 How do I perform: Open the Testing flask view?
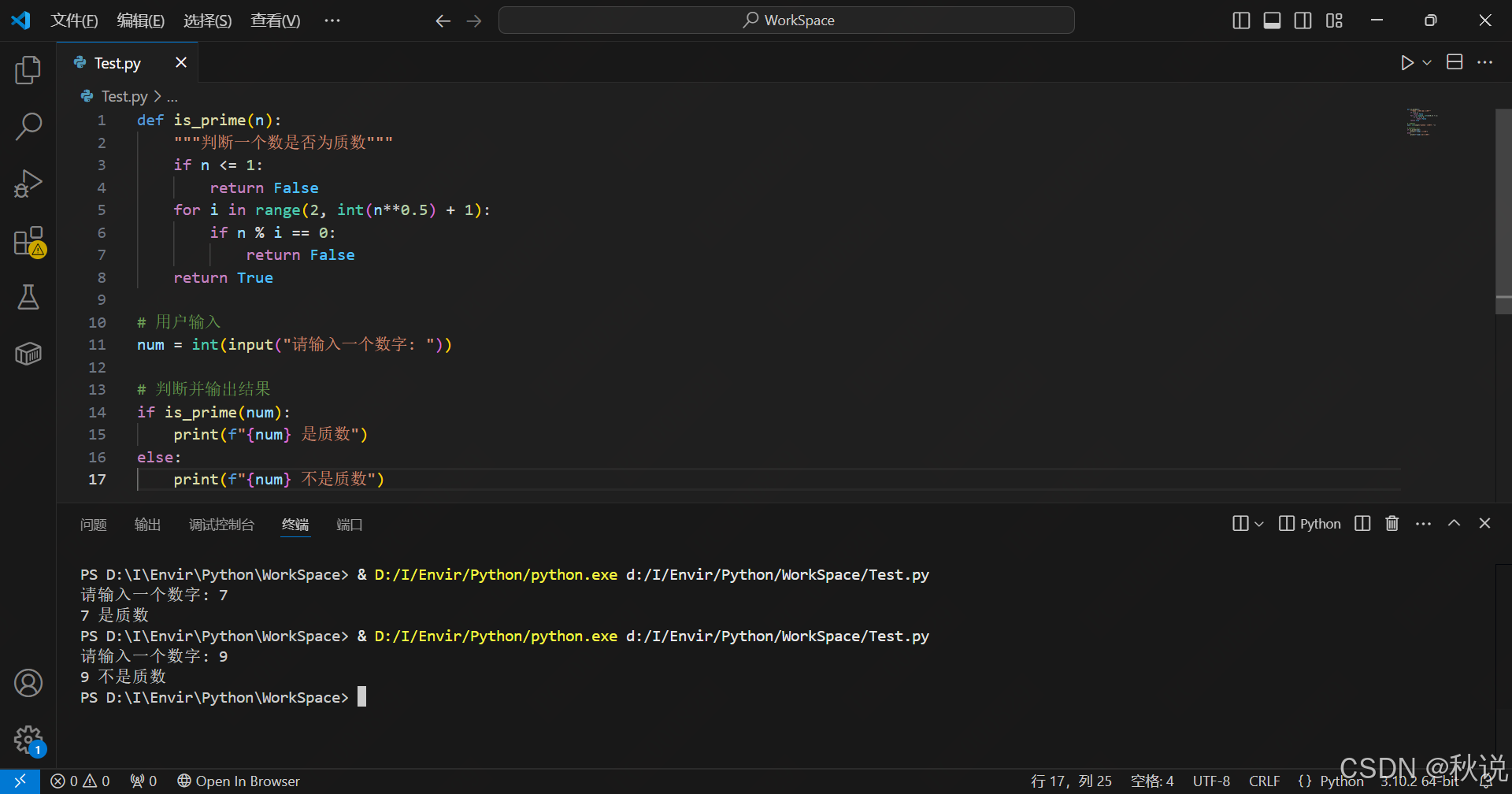coord(28,297)
